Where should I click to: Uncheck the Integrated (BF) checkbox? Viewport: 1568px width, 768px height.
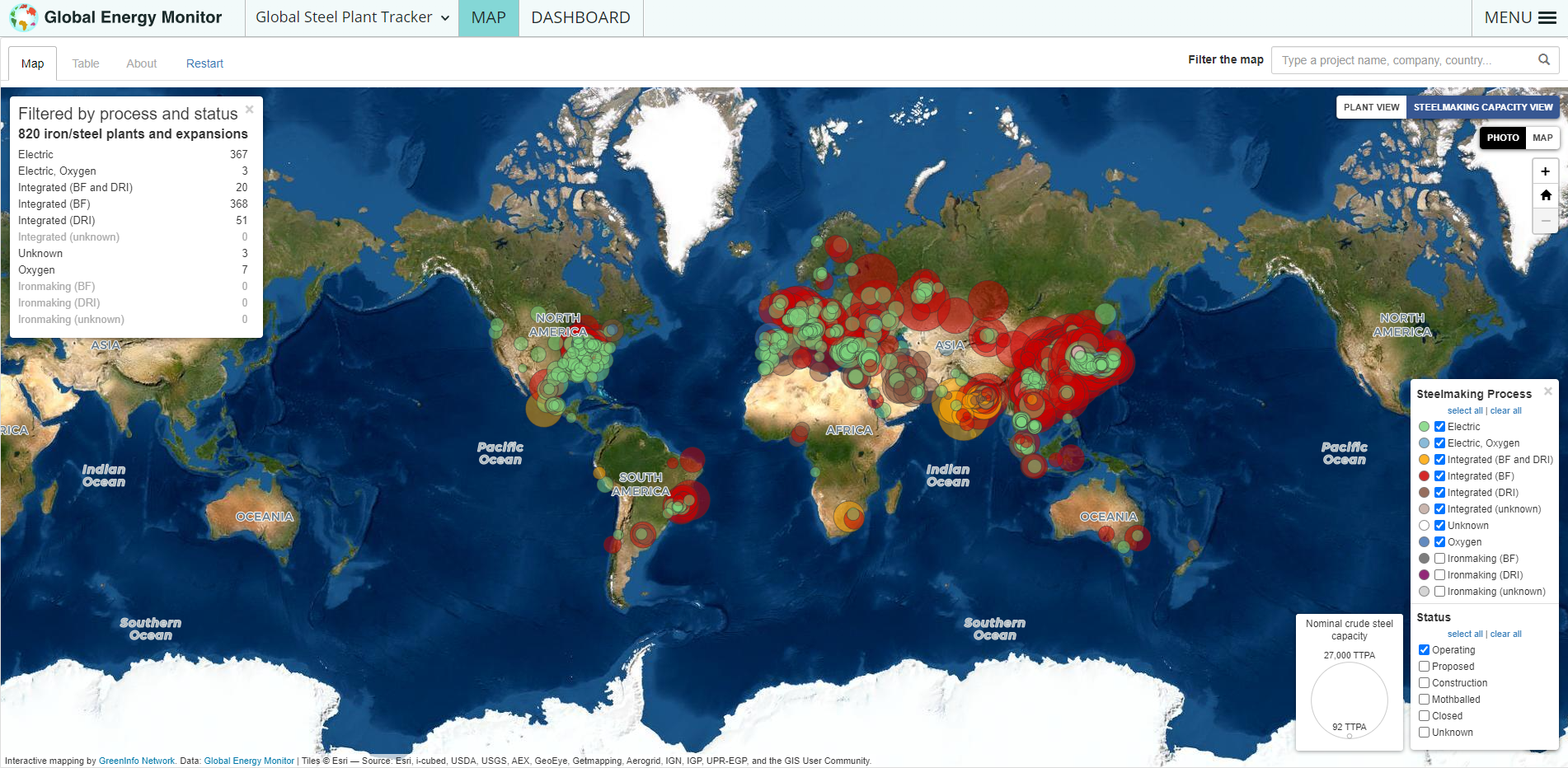1439,476
